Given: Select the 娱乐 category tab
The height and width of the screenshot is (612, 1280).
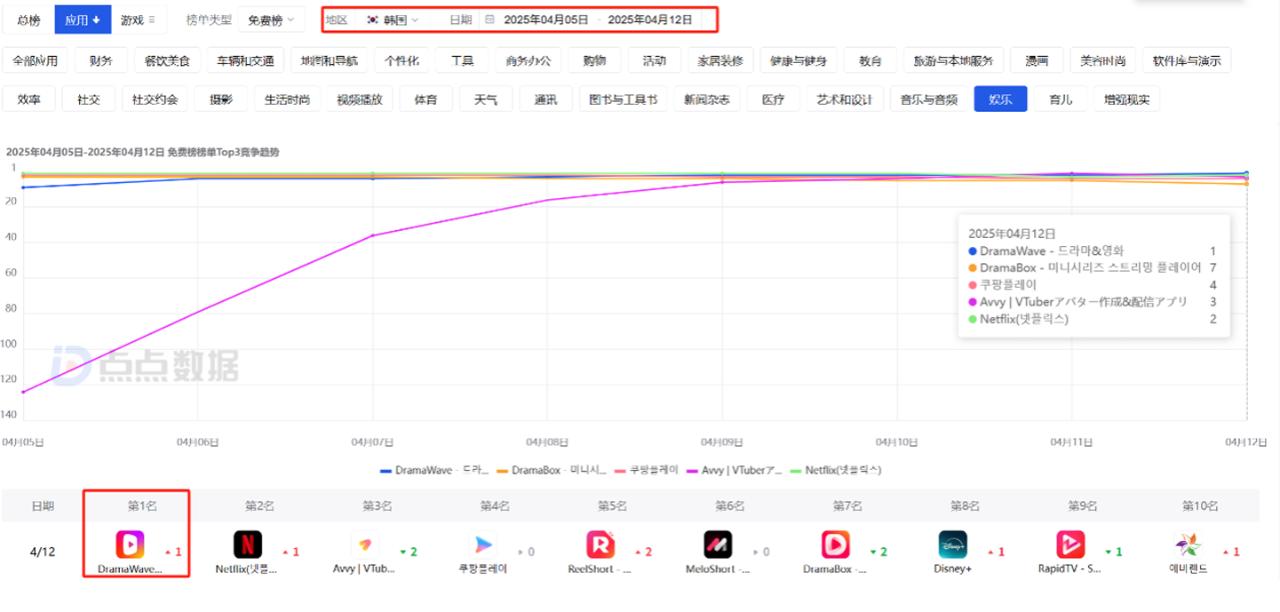Looking at the screenshot, I should 999,98.
